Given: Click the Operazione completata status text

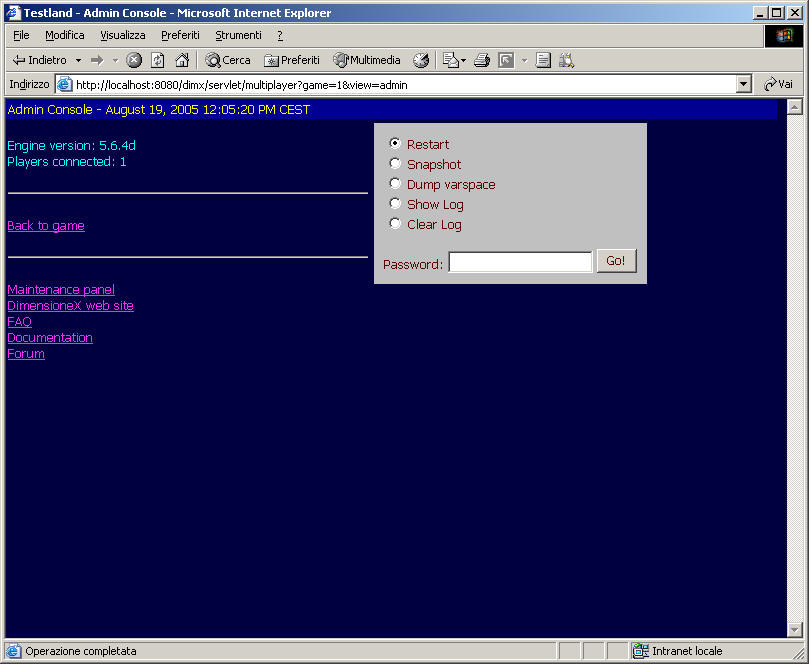Looking at the screenshot, I should coord(81,651).
